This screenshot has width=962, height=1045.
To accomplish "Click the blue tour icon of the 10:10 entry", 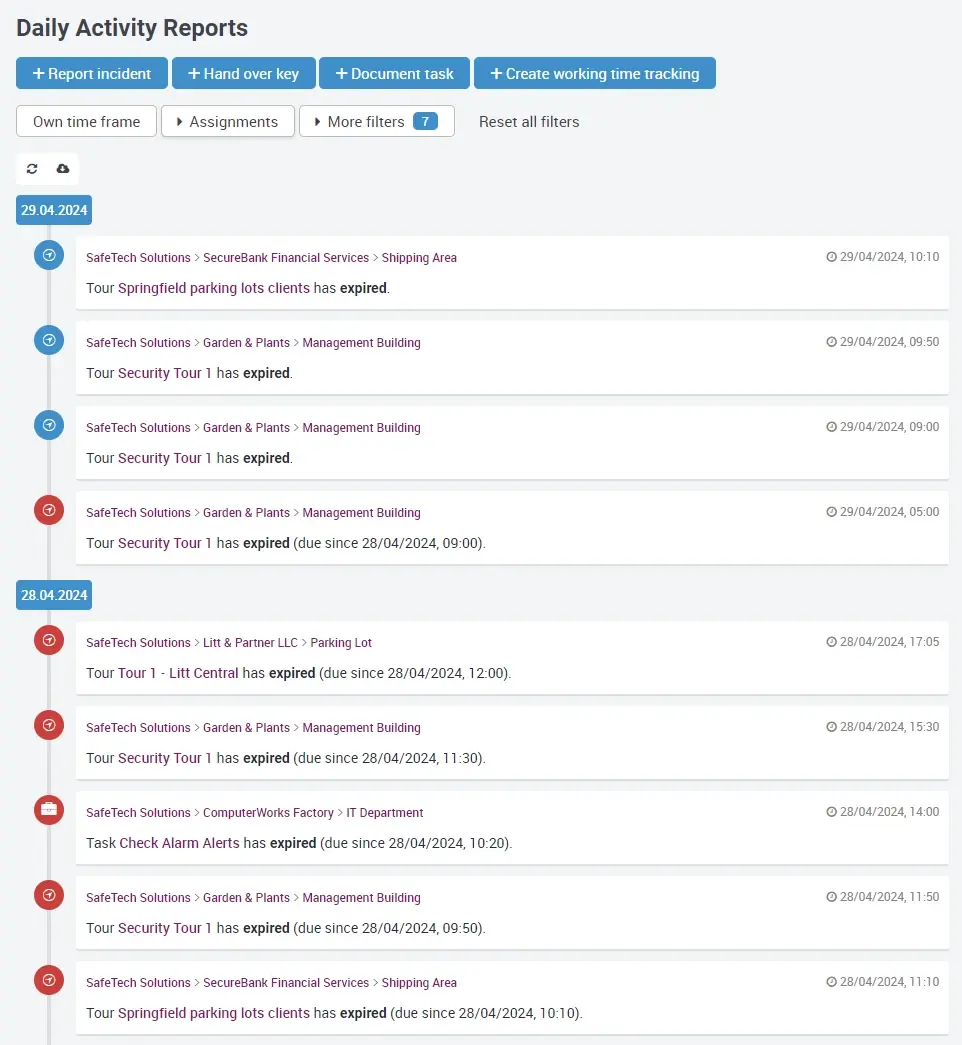I will [x=49, y=256].
